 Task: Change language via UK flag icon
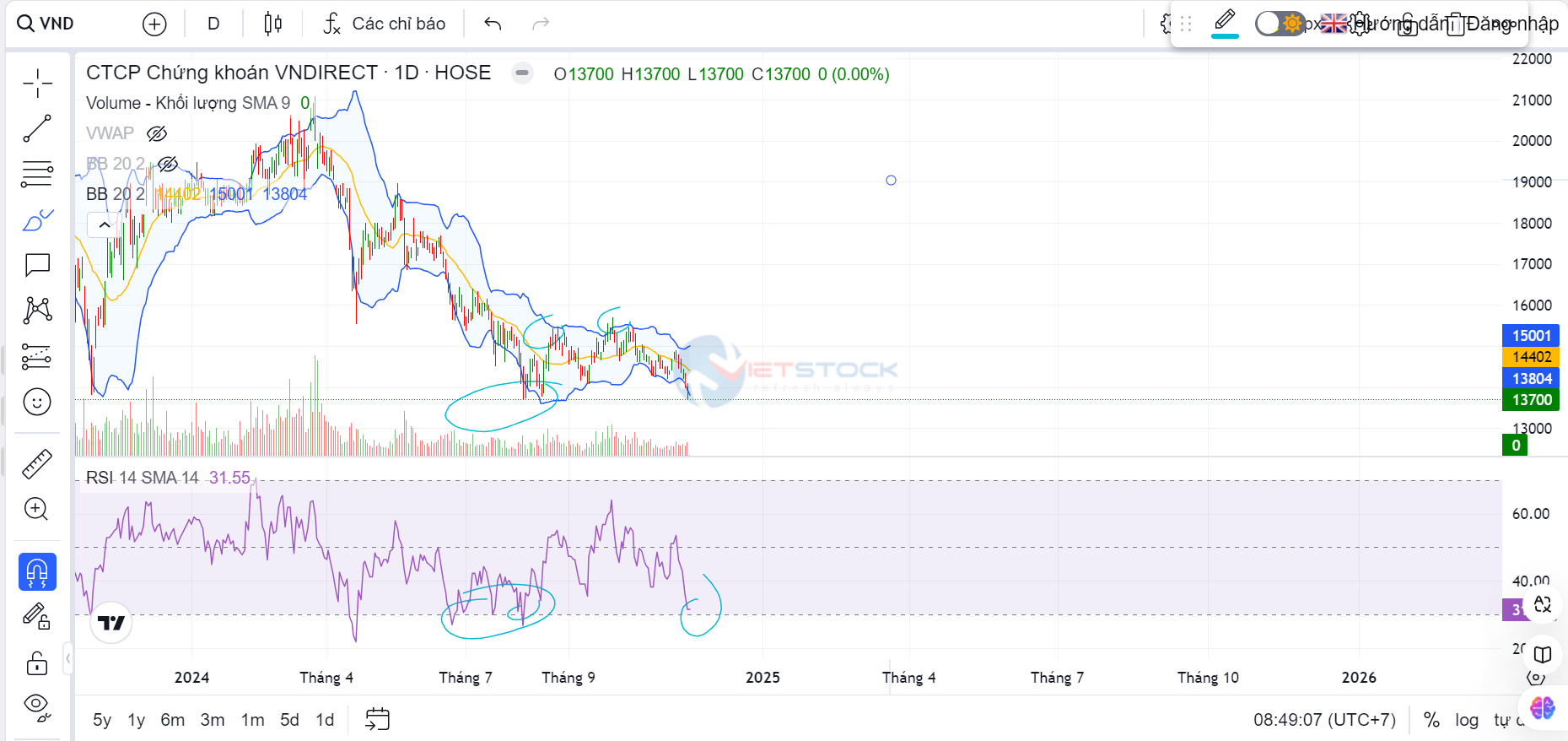(1334, 24)
